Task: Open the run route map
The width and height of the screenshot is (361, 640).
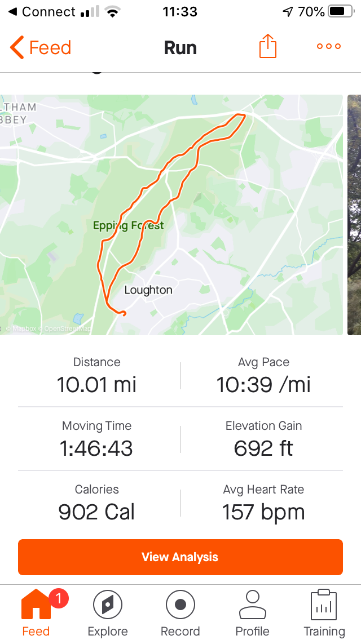Action: pos(171,215)
